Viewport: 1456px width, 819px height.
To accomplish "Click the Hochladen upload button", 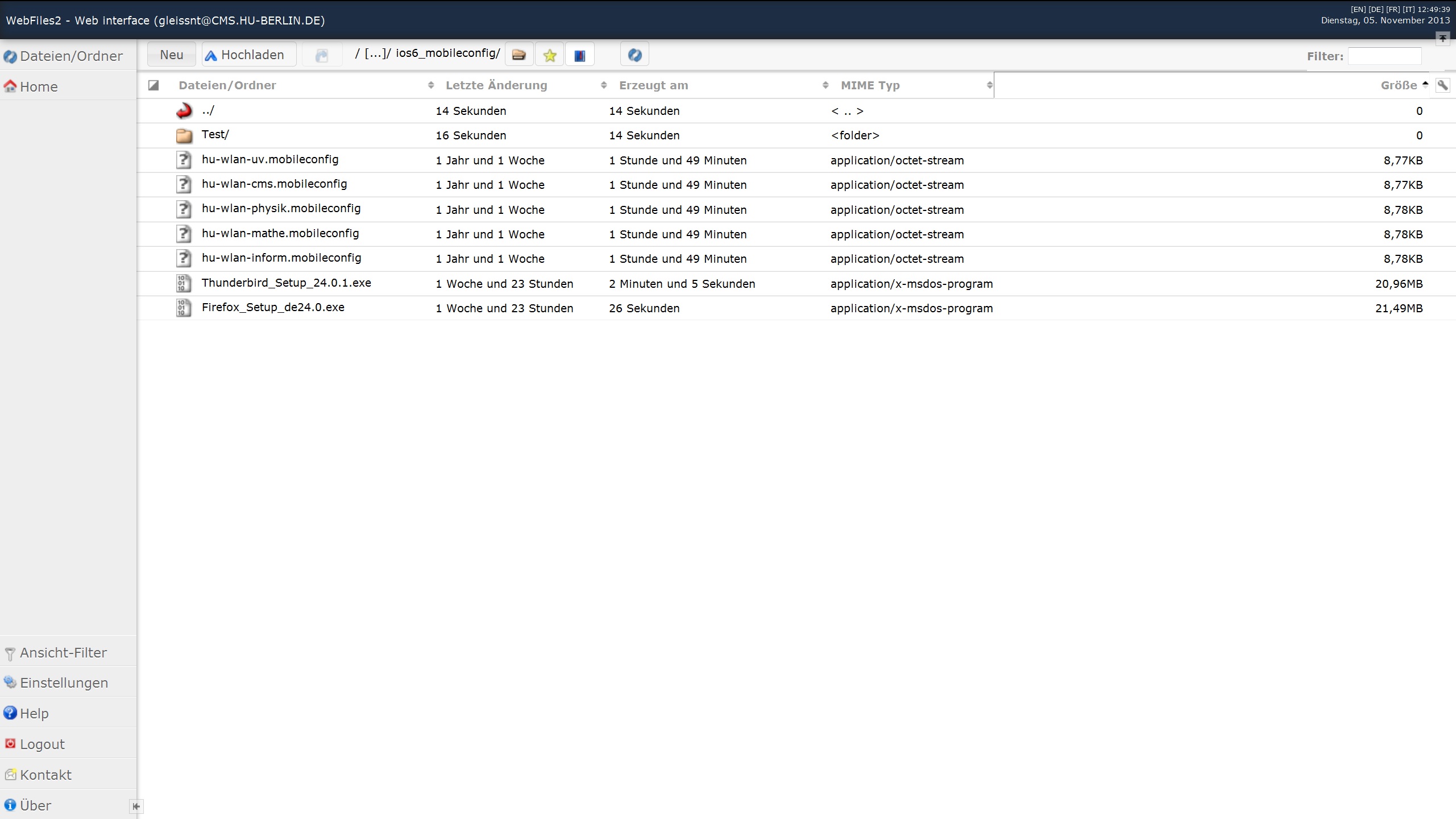I will pyautogui.click(x=248, y=54).
